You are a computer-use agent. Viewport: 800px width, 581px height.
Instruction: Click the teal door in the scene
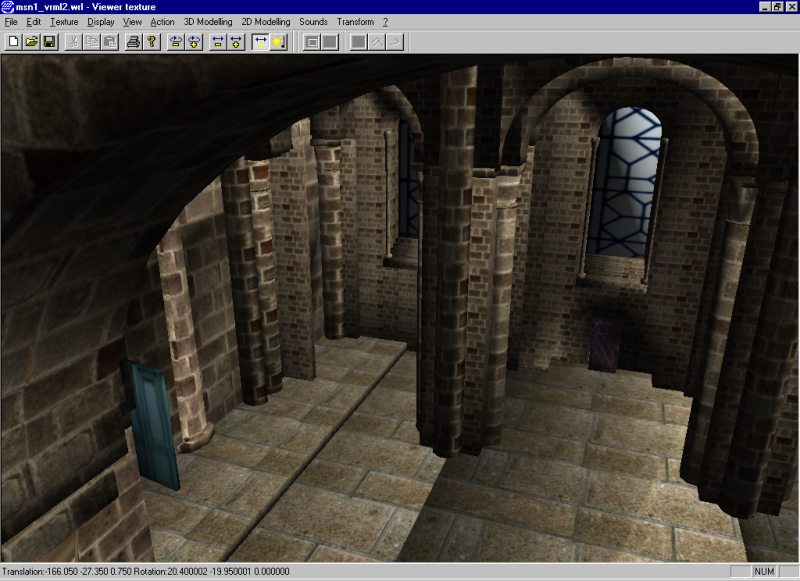[156, 425]
